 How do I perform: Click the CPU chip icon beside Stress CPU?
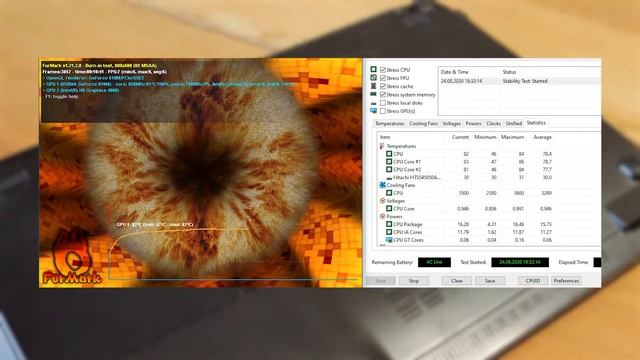tap(373, 69)
